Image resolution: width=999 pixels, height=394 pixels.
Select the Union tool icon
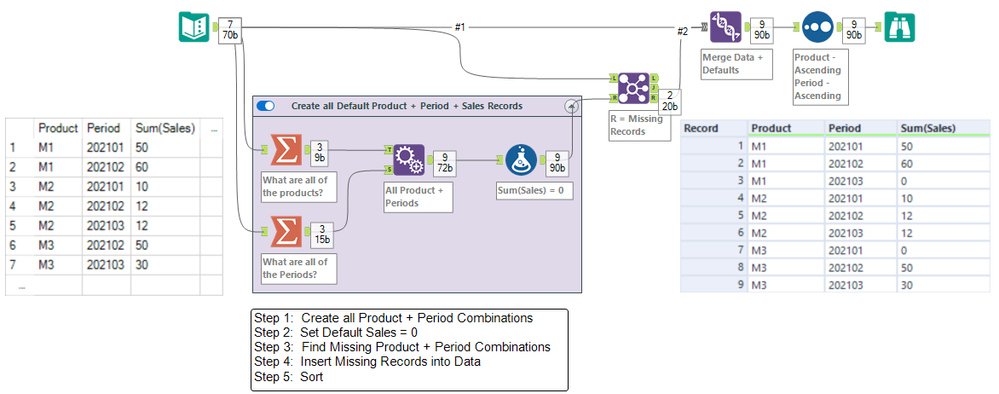[x=726, y=28]
